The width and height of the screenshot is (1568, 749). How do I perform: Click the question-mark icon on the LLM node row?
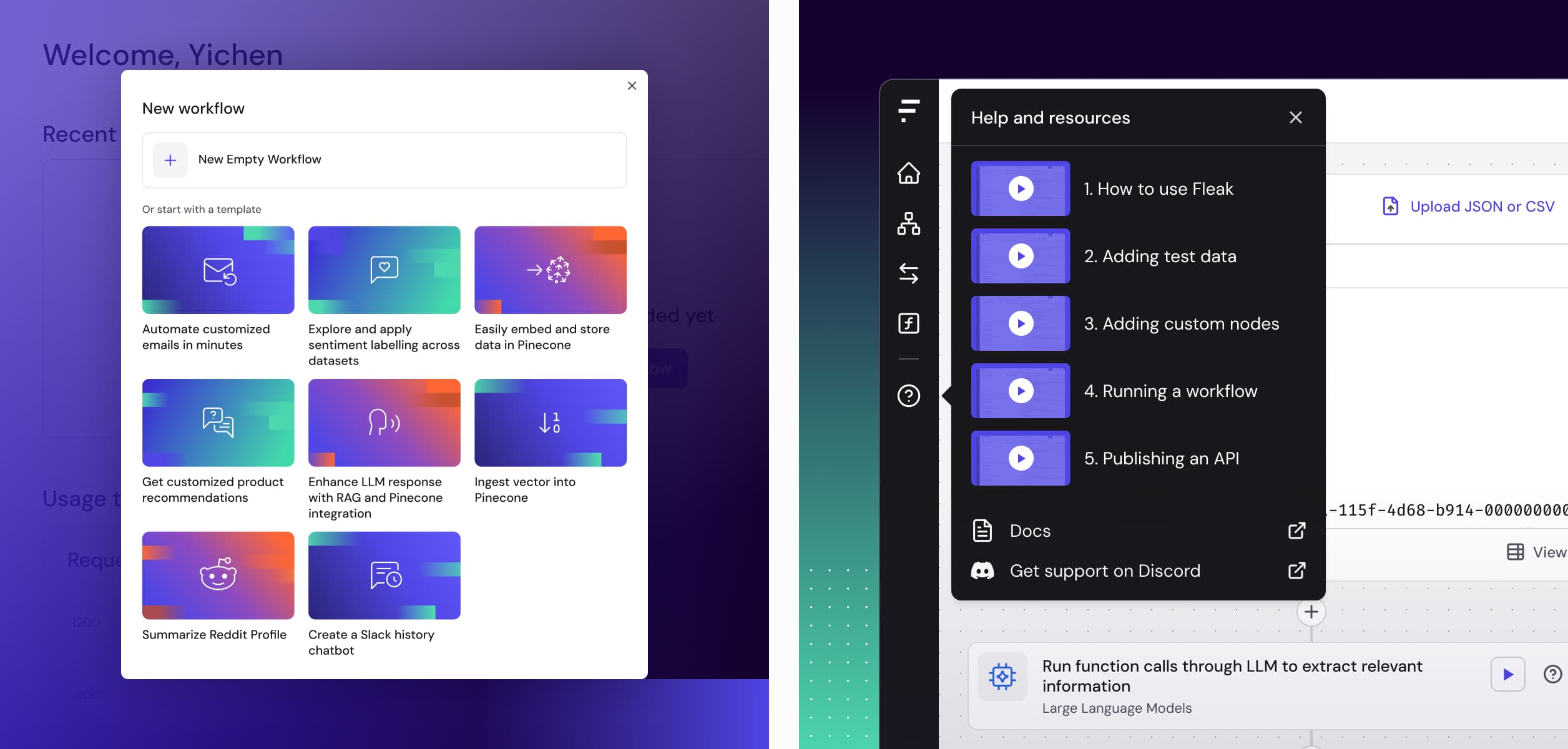coord(1552,673)
